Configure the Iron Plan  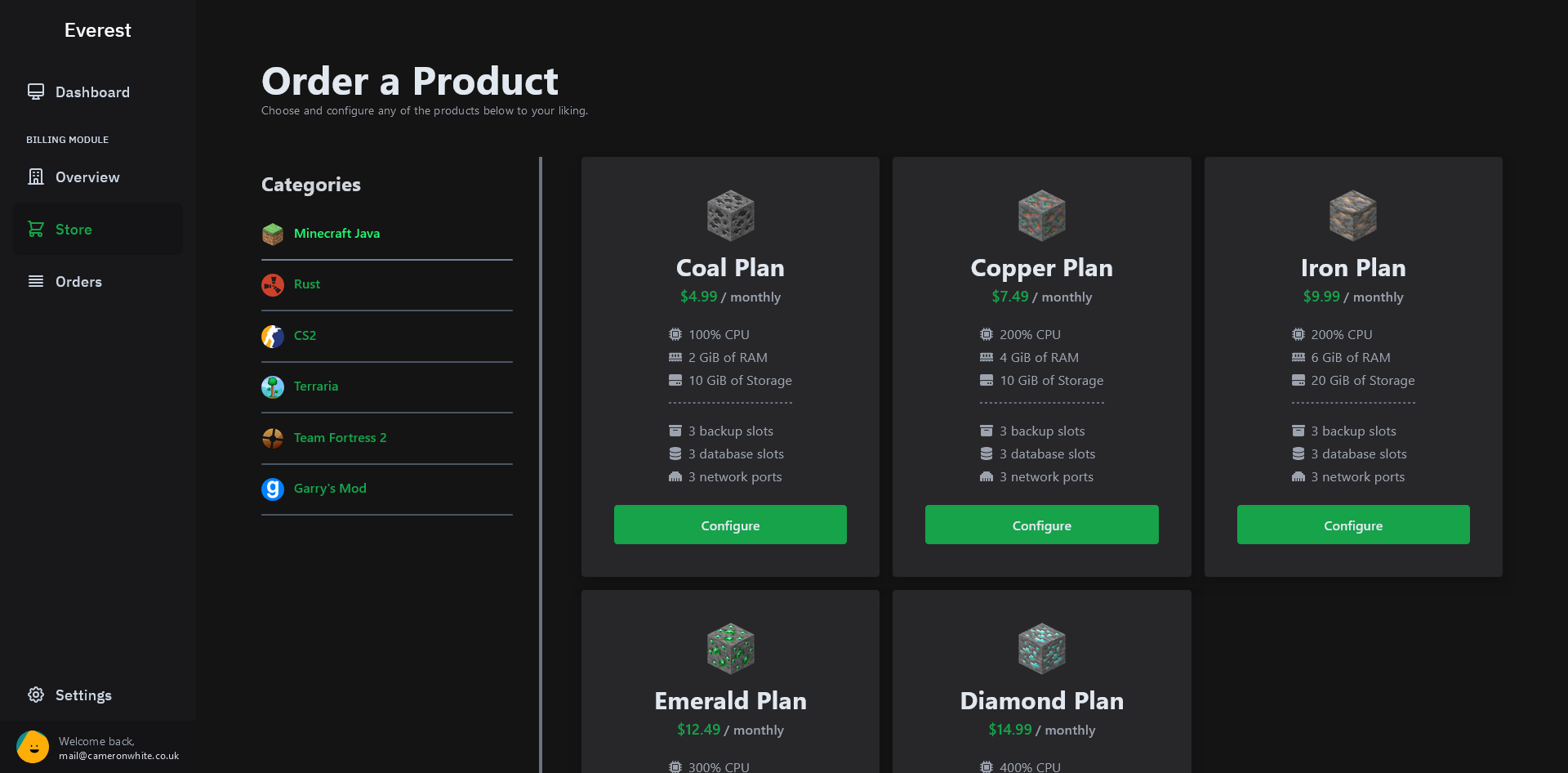click(1353, 525)
